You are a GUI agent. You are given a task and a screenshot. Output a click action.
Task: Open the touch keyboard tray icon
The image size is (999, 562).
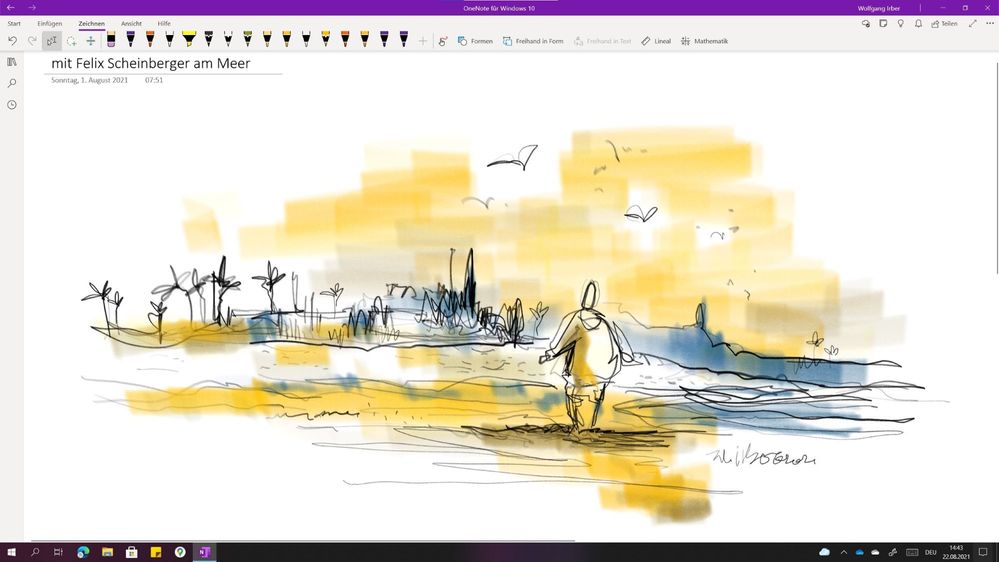[x=912, y=552]
